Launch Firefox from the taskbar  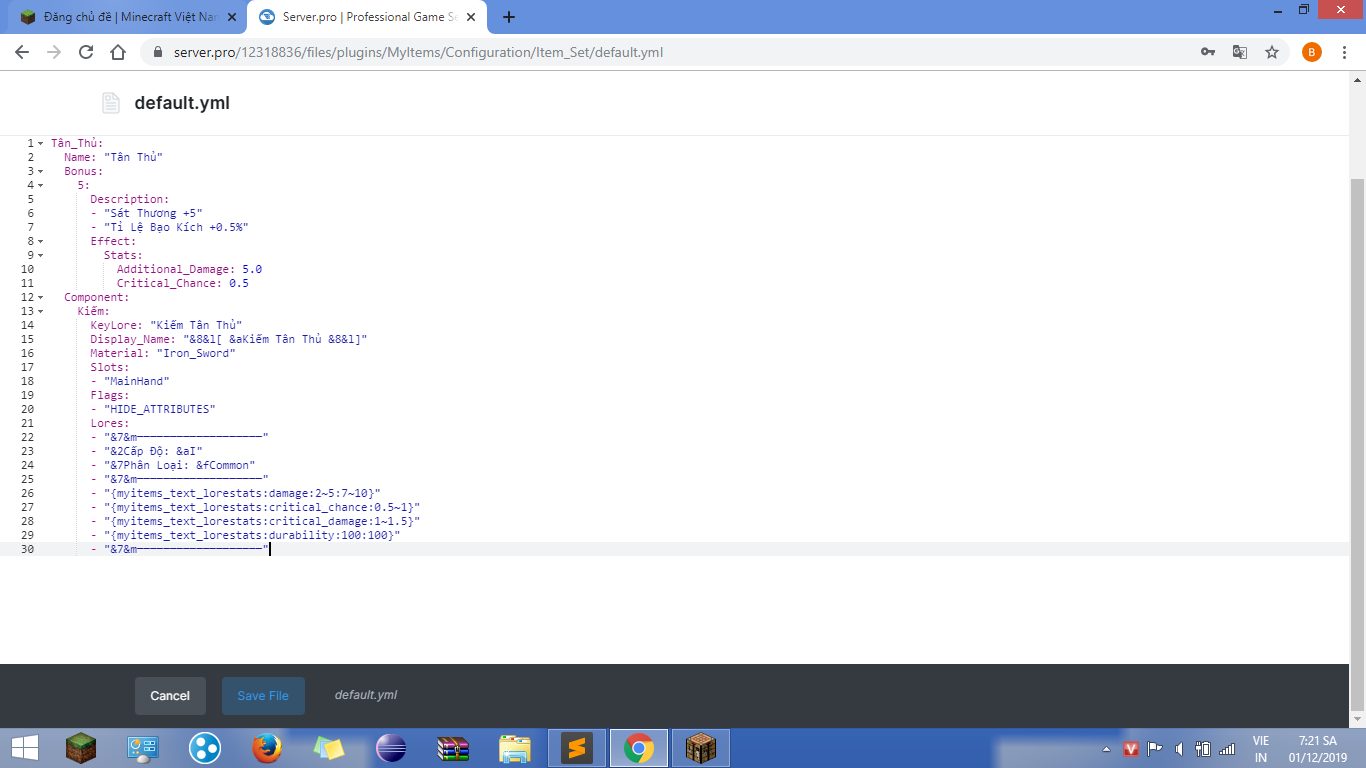point(267,748)
